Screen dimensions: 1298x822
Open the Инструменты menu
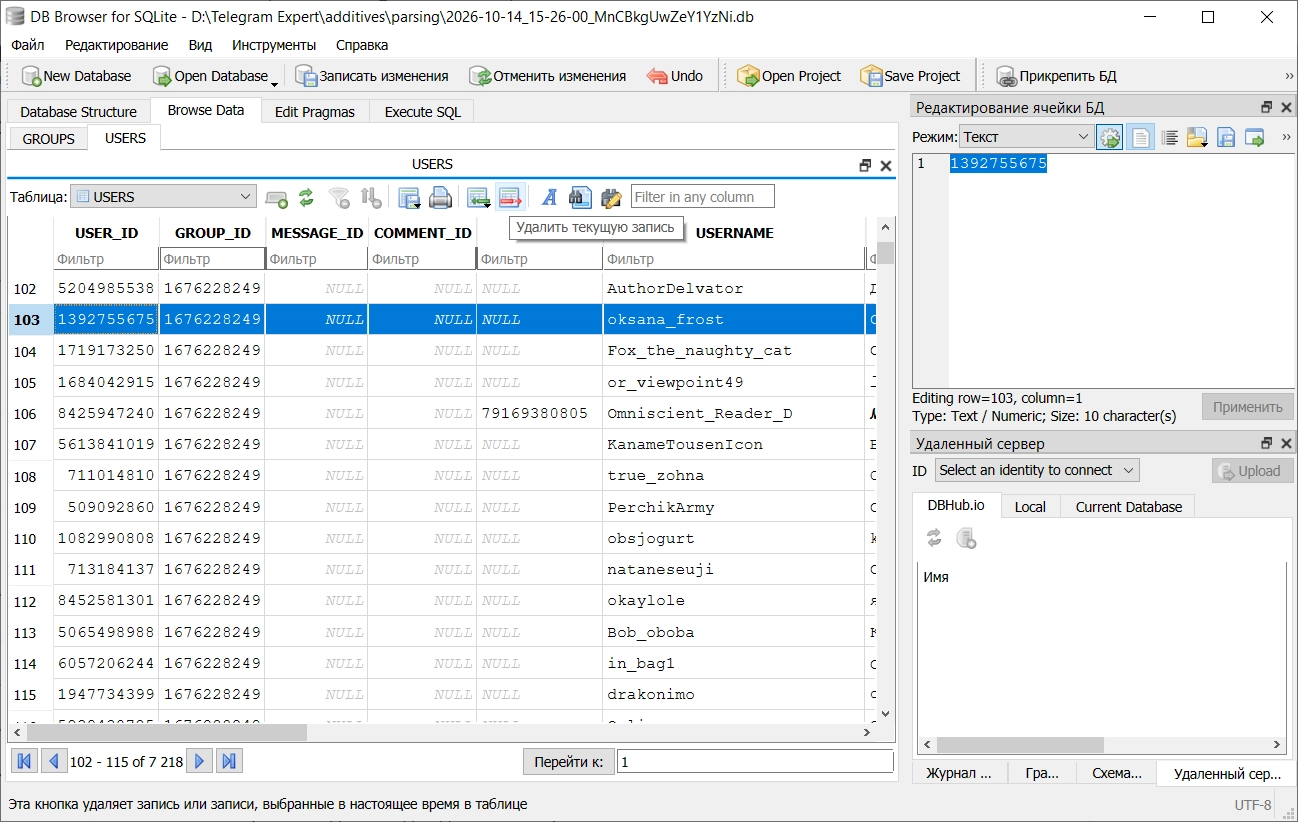(x=274, y=45)
